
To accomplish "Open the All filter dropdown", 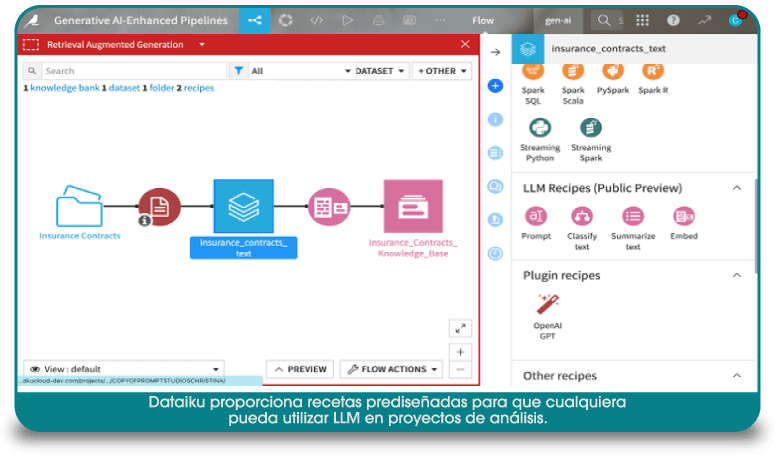I will (x=301, y=71).
